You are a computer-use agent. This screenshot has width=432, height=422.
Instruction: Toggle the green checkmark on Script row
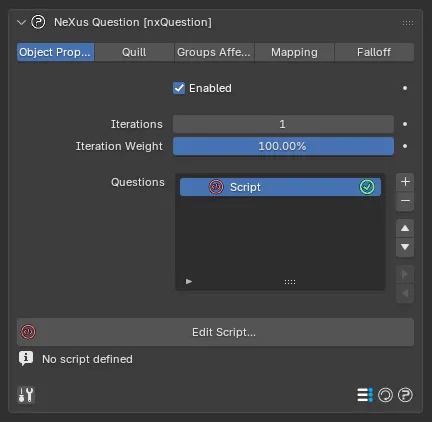[x=367, y=187]
